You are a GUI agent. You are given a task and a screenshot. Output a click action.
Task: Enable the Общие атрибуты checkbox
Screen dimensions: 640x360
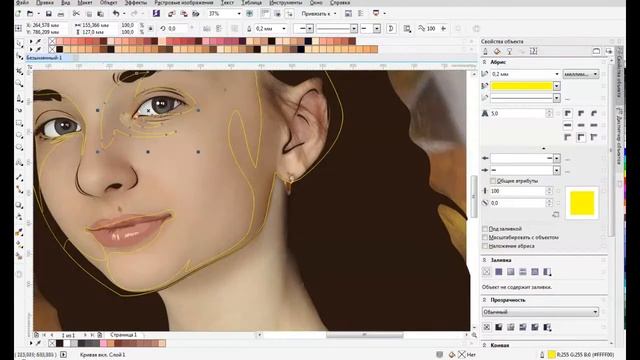pos(493,181)
